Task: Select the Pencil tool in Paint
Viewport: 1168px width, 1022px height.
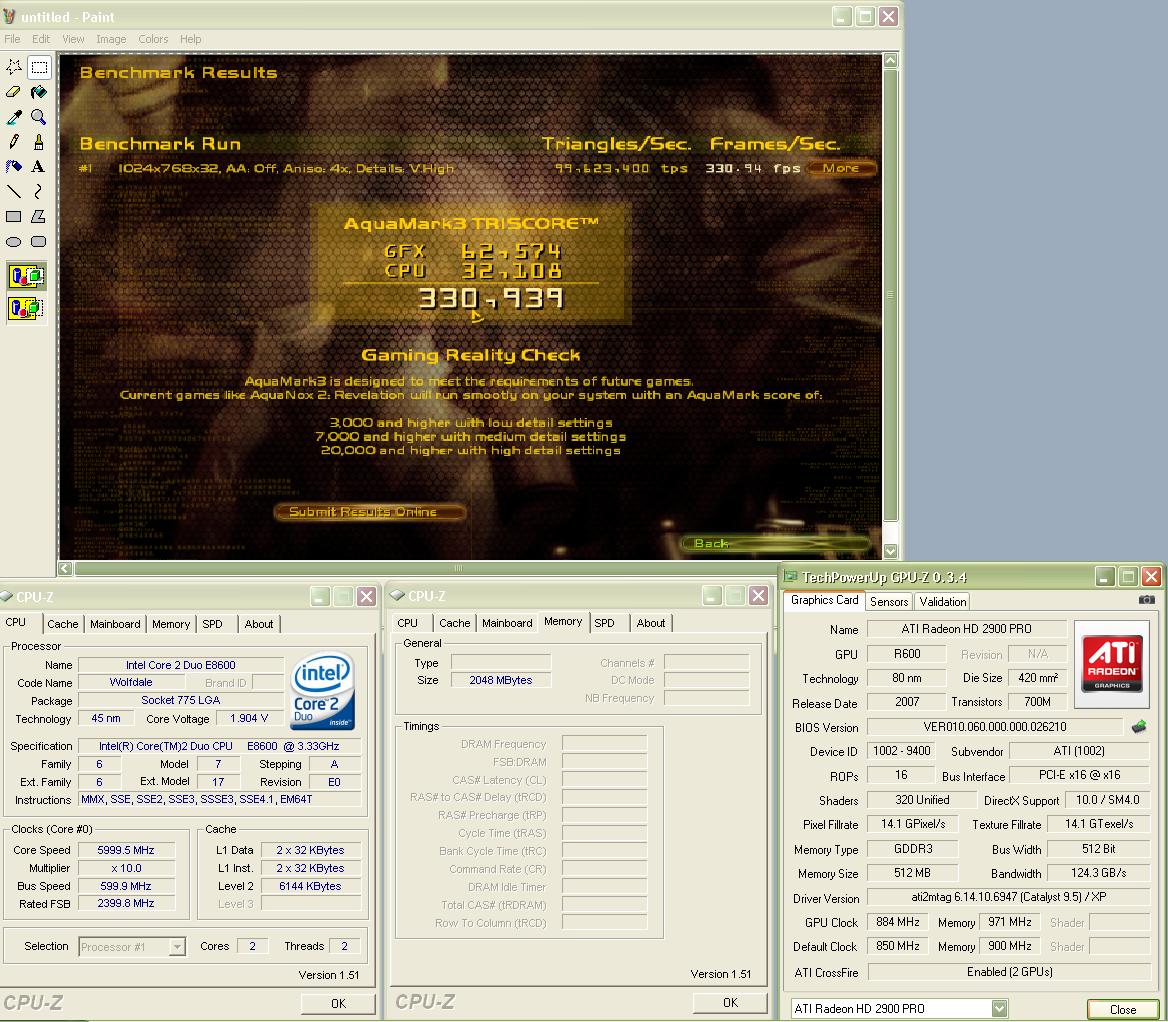Action: [14, 142]
